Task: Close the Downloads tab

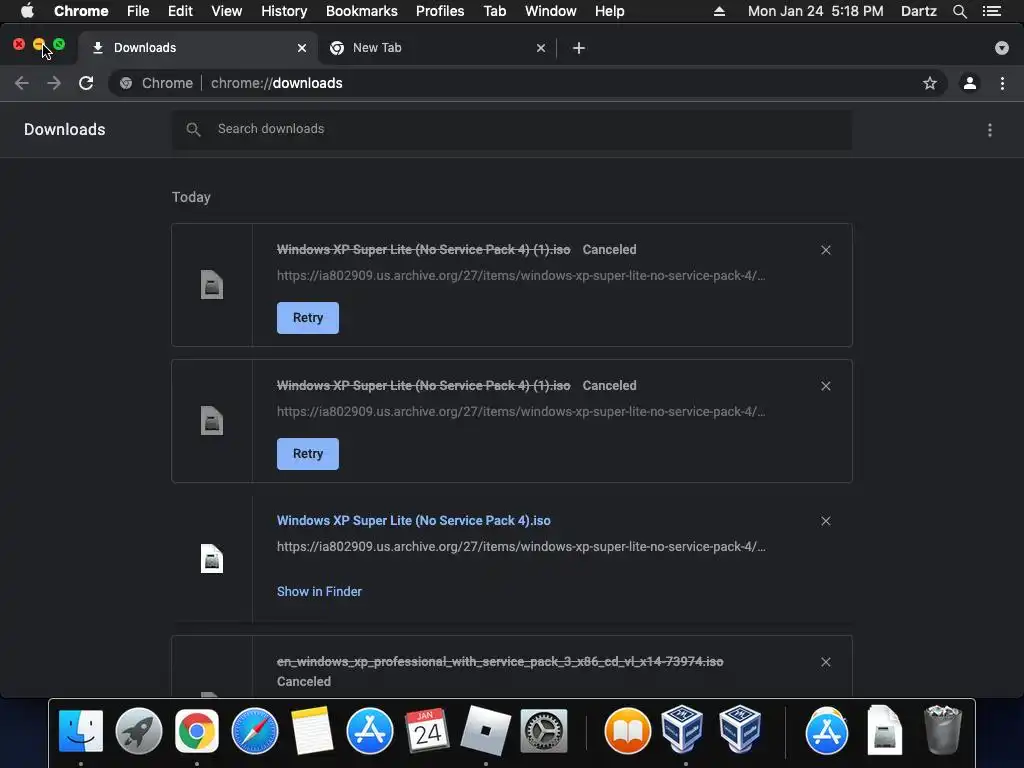Action: point(302,48)
